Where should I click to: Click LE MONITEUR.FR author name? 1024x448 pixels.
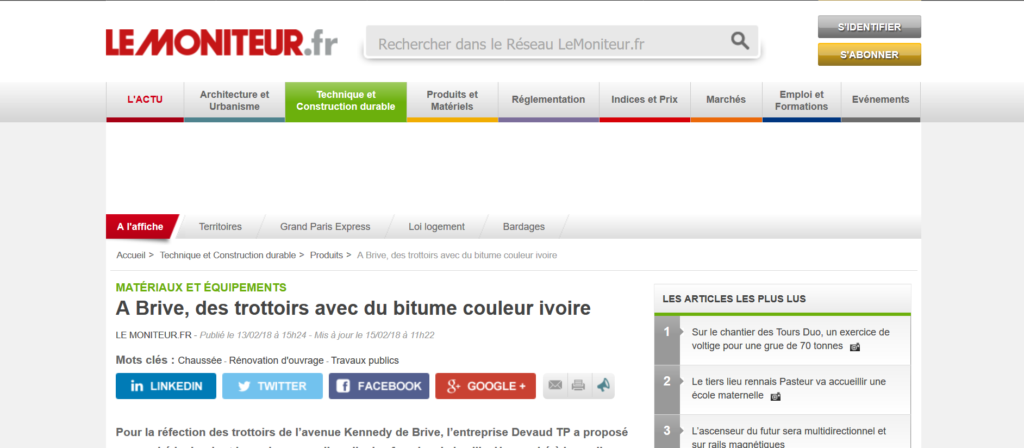pyautogui.click(x=153, y=335)
